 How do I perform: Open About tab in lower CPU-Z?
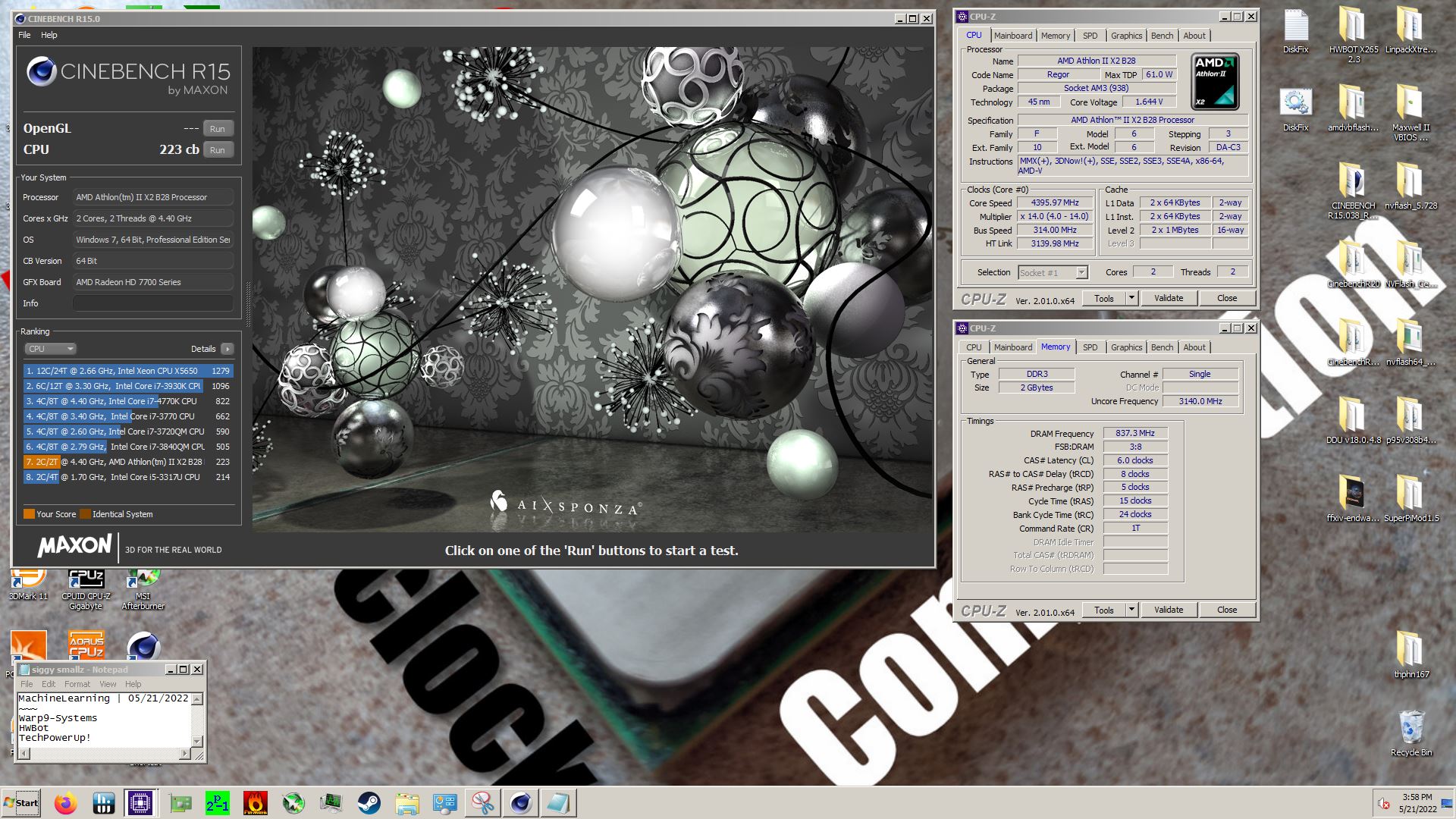coord(1194,347)
